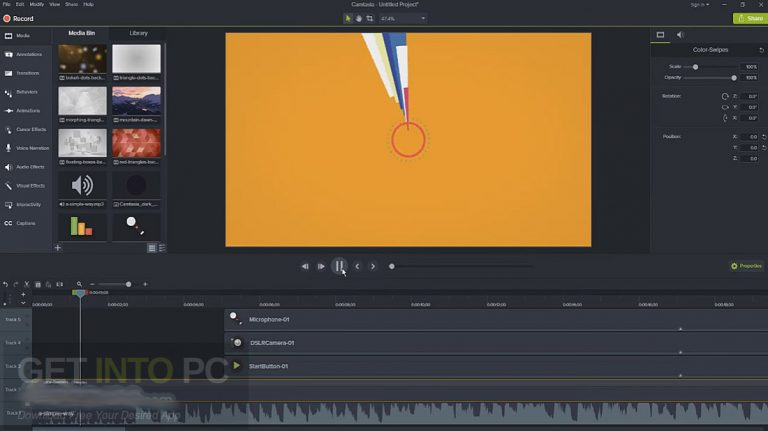The height and width of the screenshot is (431, 768).
Task: Collapse tracks with the chevron below plus
Action: [x=23, y=303]
